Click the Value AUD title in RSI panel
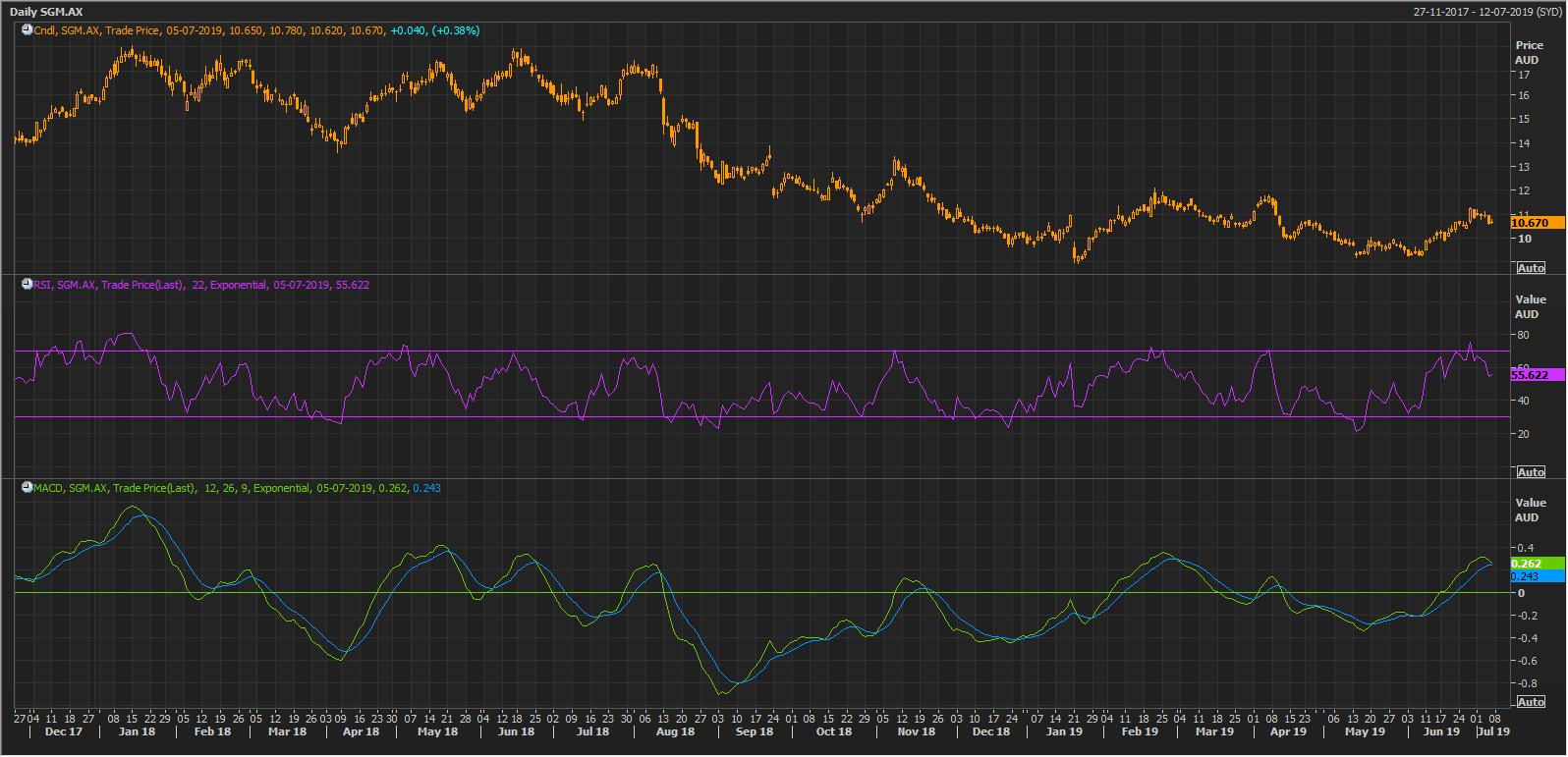The width and height of the screenshot is (1568, 757). pos(1530,307)
